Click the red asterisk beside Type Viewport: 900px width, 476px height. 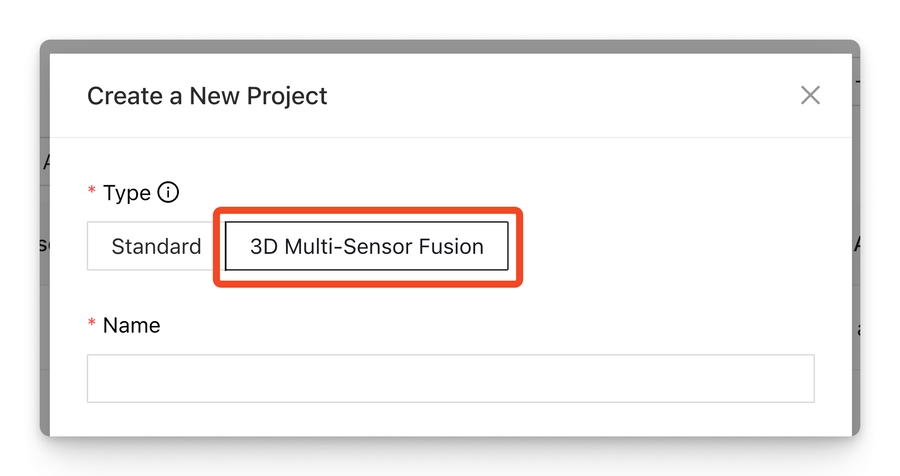coord(92,193)
